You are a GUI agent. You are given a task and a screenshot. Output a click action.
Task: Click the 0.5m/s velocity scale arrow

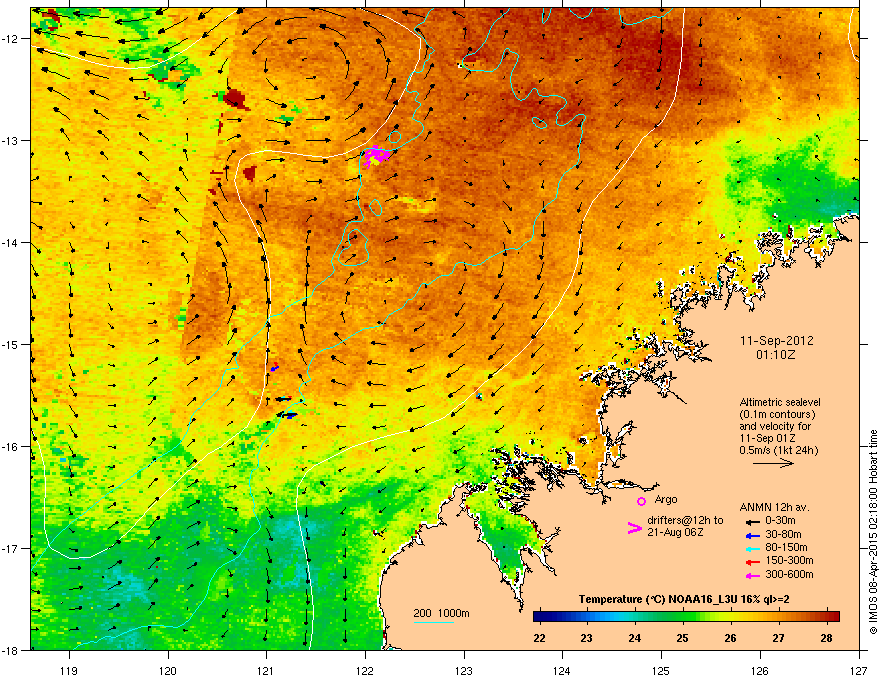tap(773, 463)
